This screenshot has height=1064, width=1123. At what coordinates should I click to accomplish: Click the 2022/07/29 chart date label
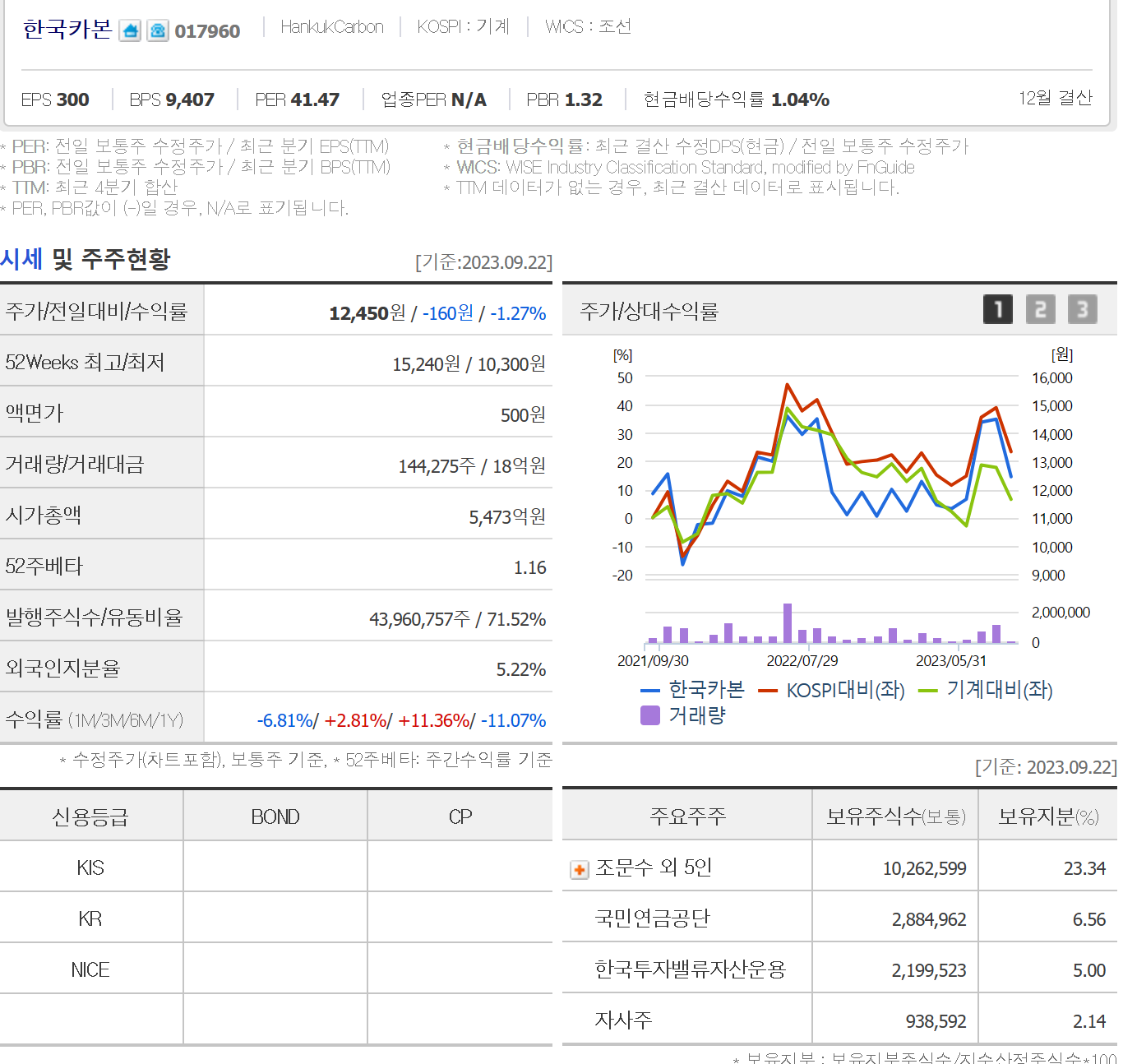[x=802, y=661]
